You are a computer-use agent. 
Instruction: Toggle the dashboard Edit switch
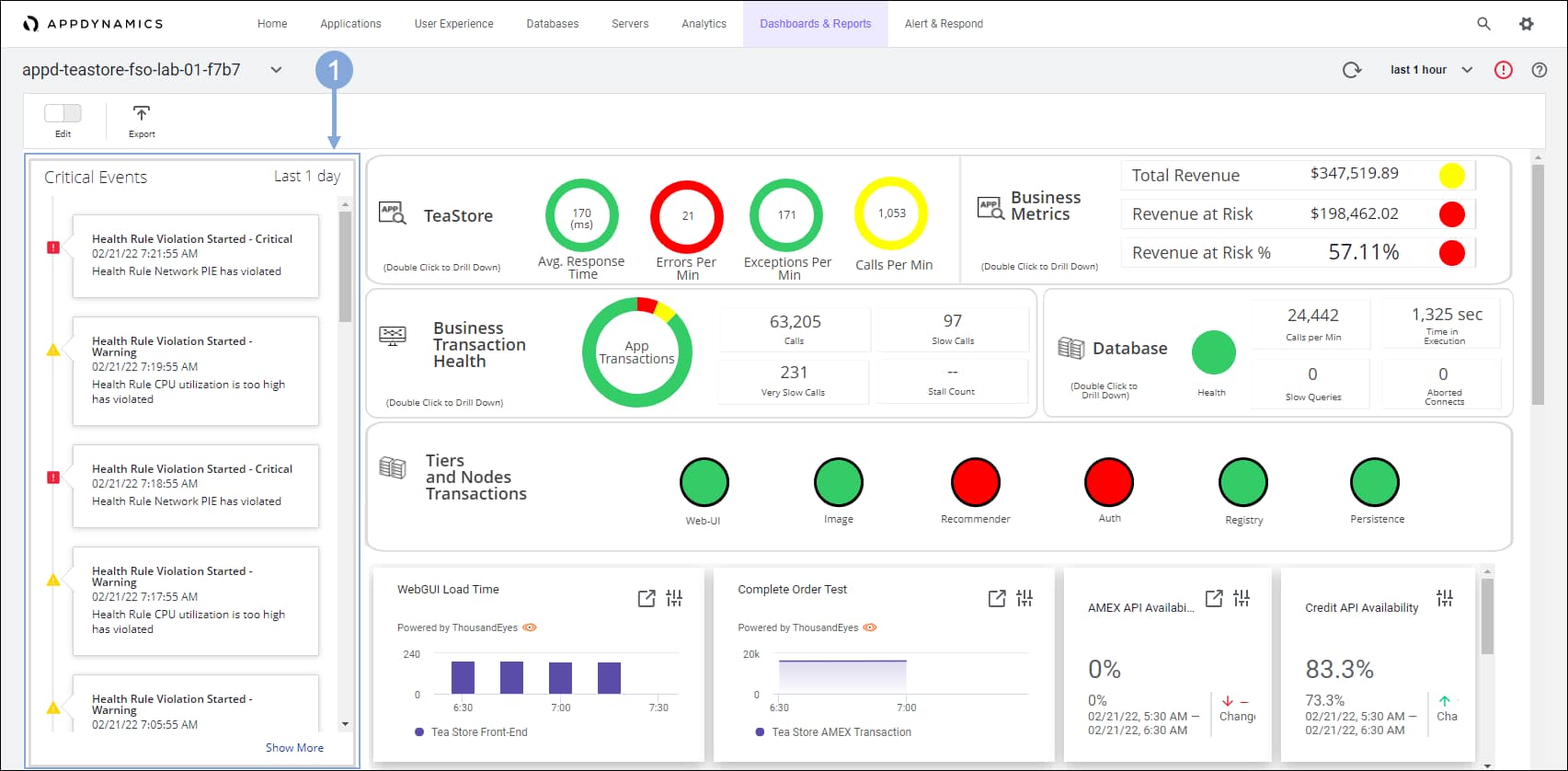point(63,113)
